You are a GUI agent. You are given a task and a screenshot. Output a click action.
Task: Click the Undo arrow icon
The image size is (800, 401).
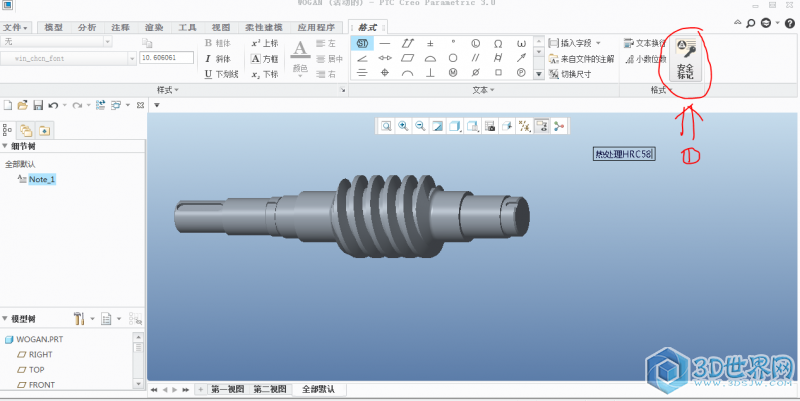(x=53, y=105)
